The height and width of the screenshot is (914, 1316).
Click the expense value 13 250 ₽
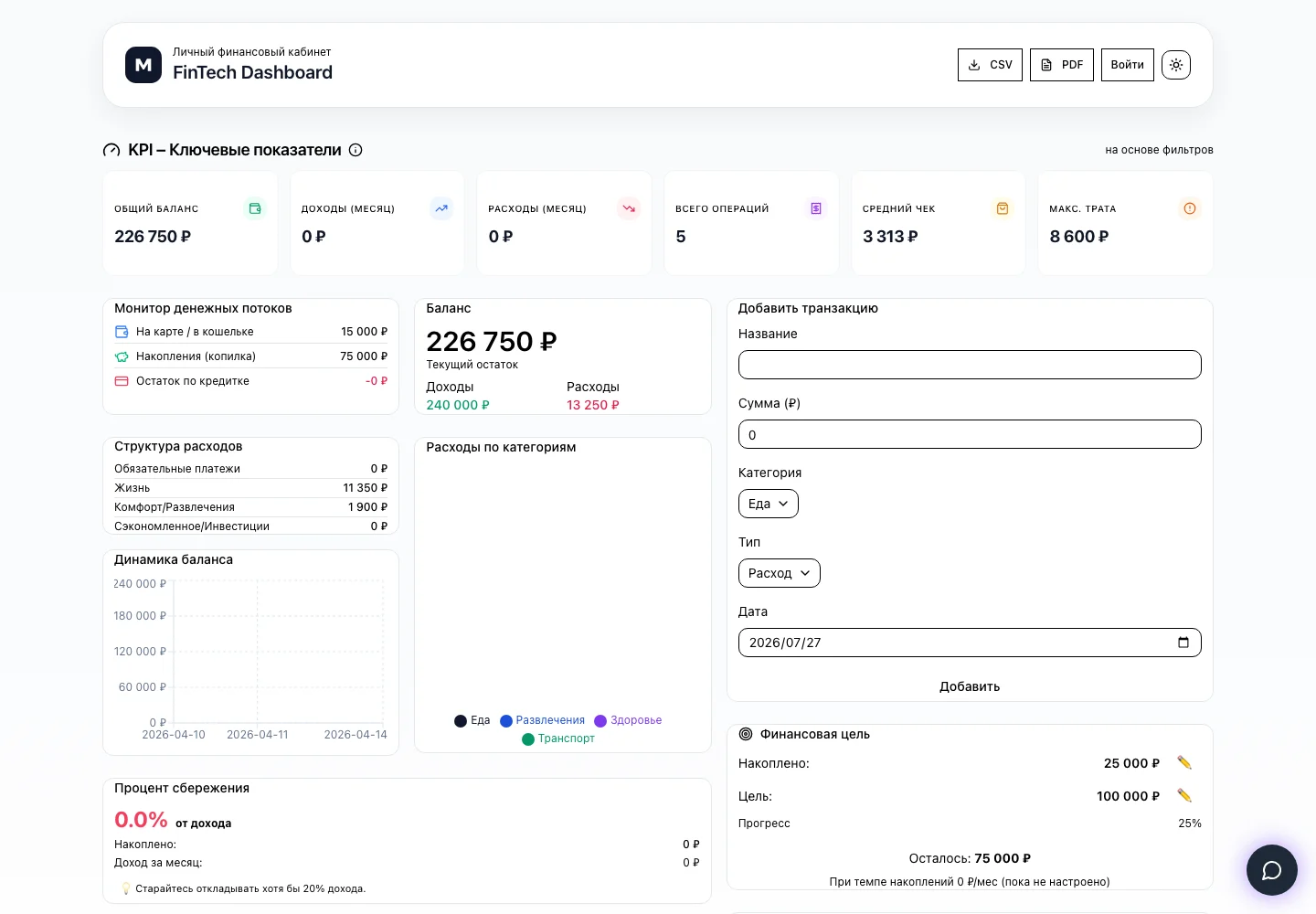(x=593, y=405)
